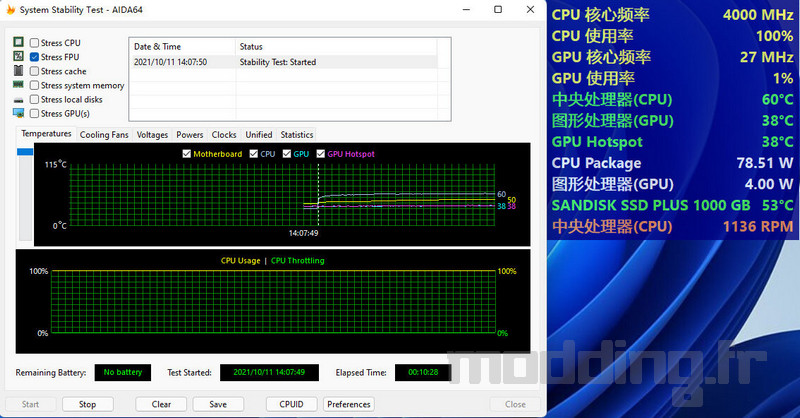Minimize the System Stability Test window

click(x=466, y=9)
